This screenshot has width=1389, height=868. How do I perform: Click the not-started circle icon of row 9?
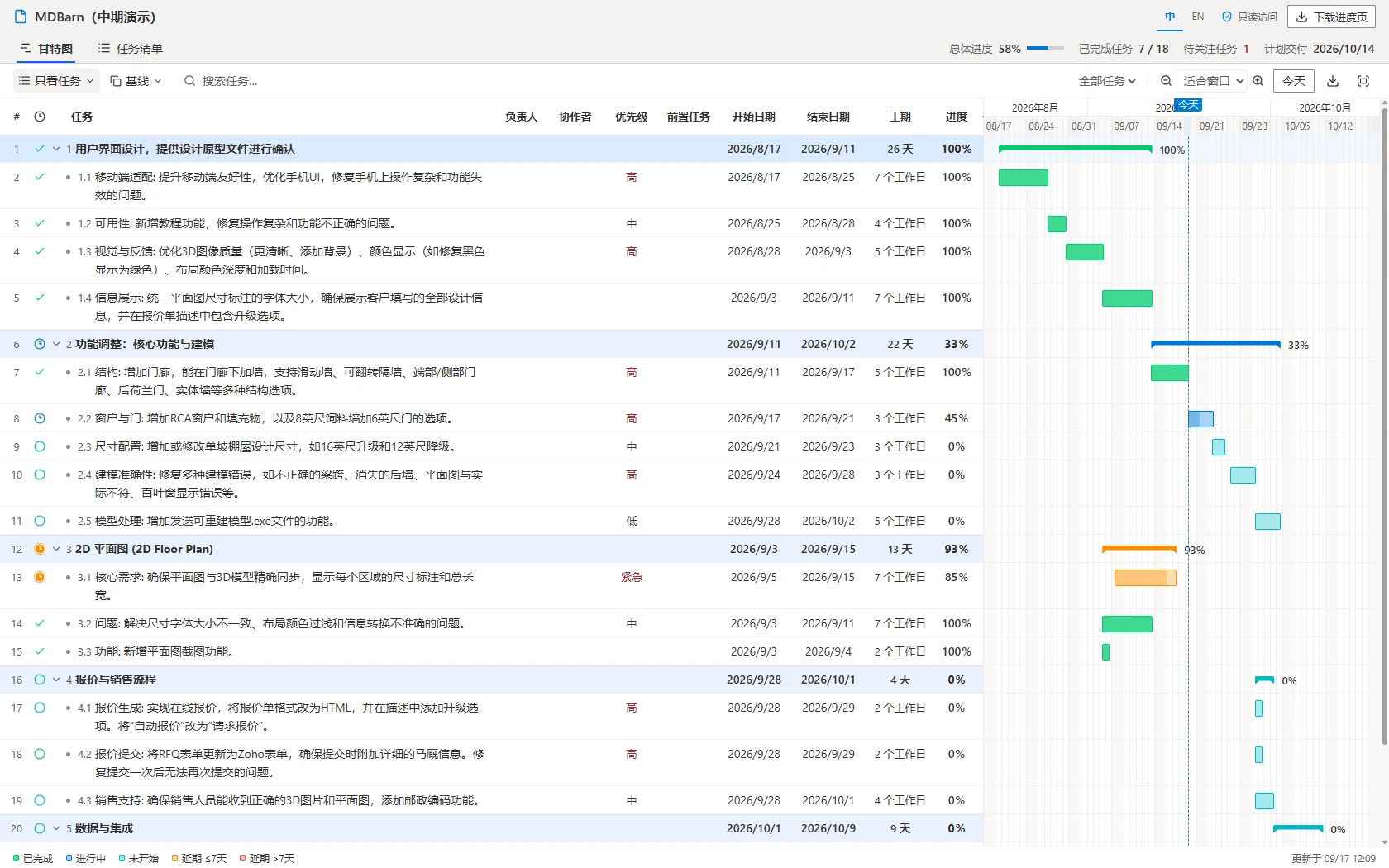[40, 446]
